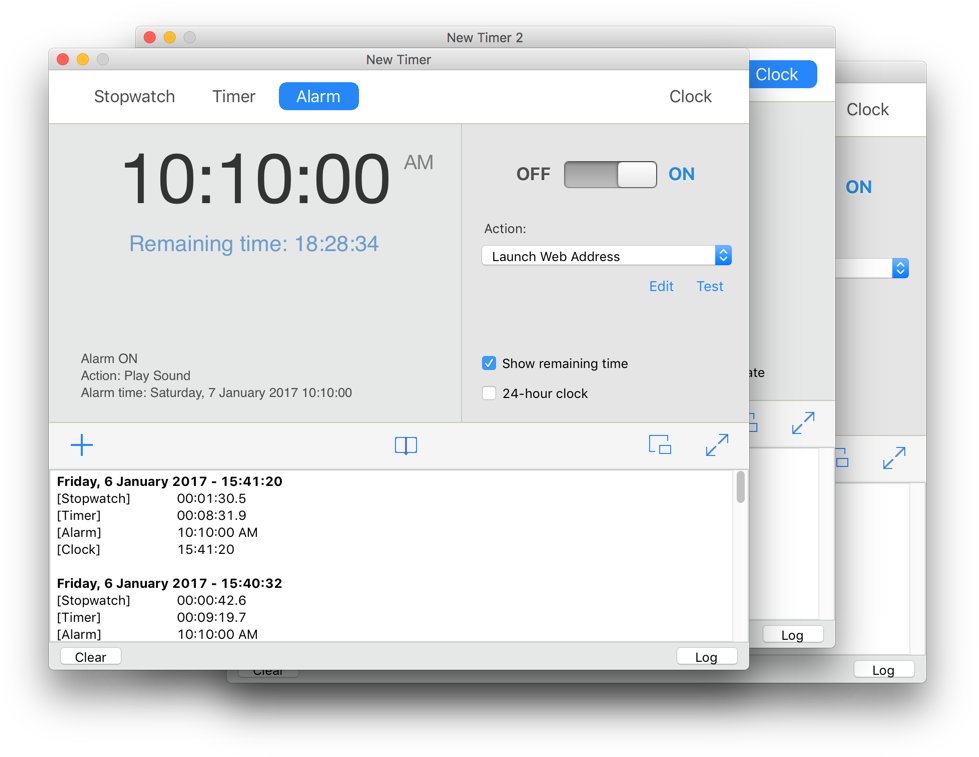Click the Log button in New Timer window
Viewport: 979px width, 757px height.
(706, 657)
